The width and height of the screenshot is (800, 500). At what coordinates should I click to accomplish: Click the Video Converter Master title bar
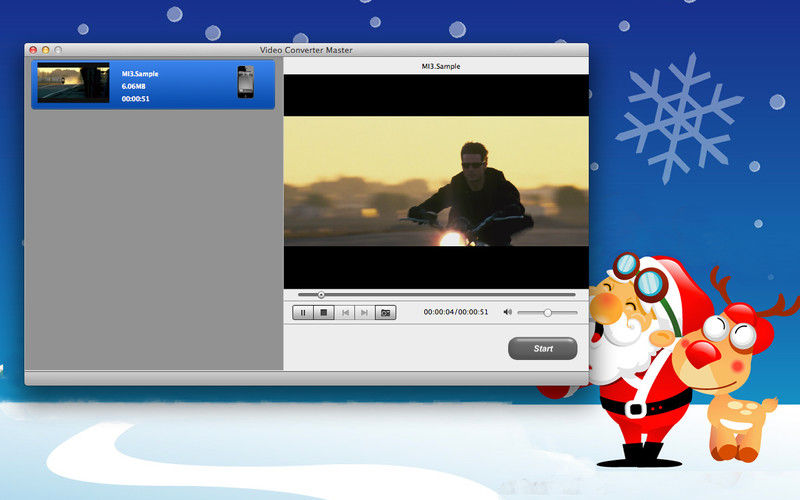(x=306, y=50)
